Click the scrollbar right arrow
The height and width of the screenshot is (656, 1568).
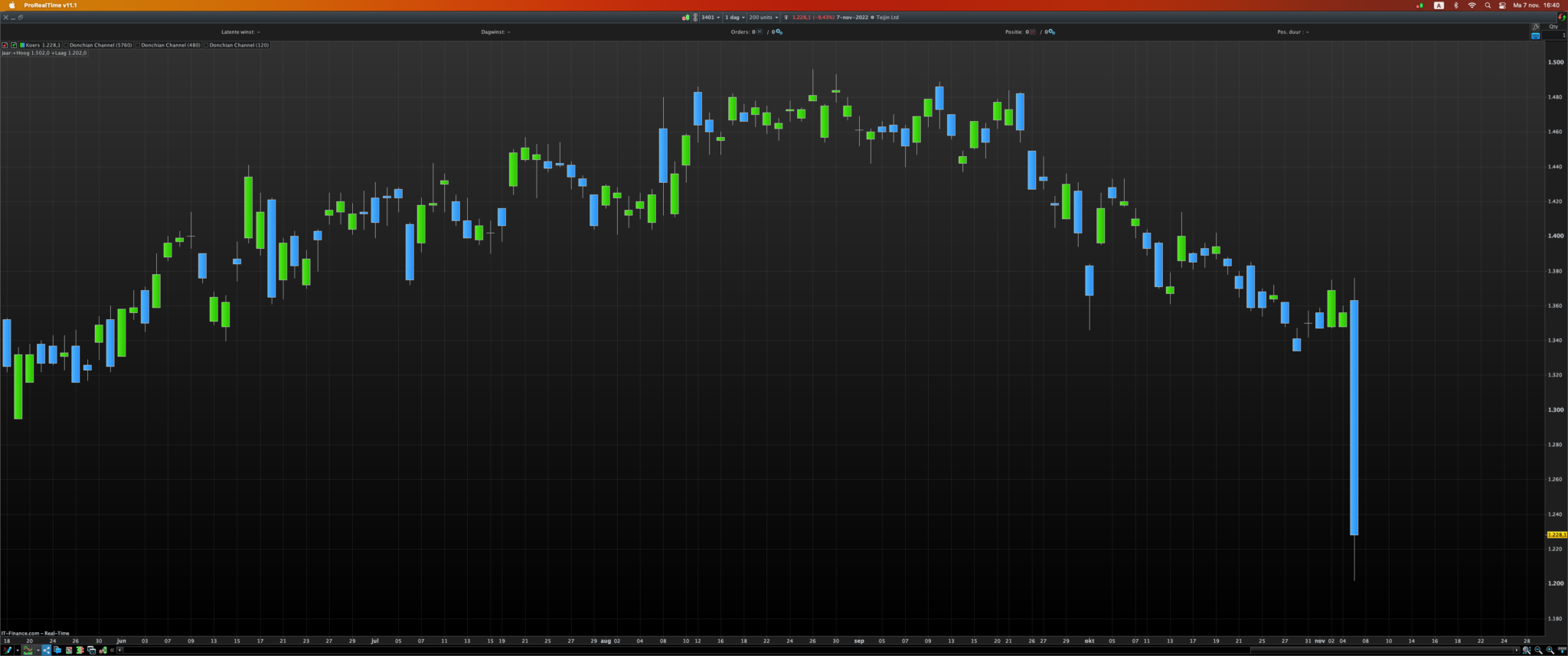tap(1517, 650)
